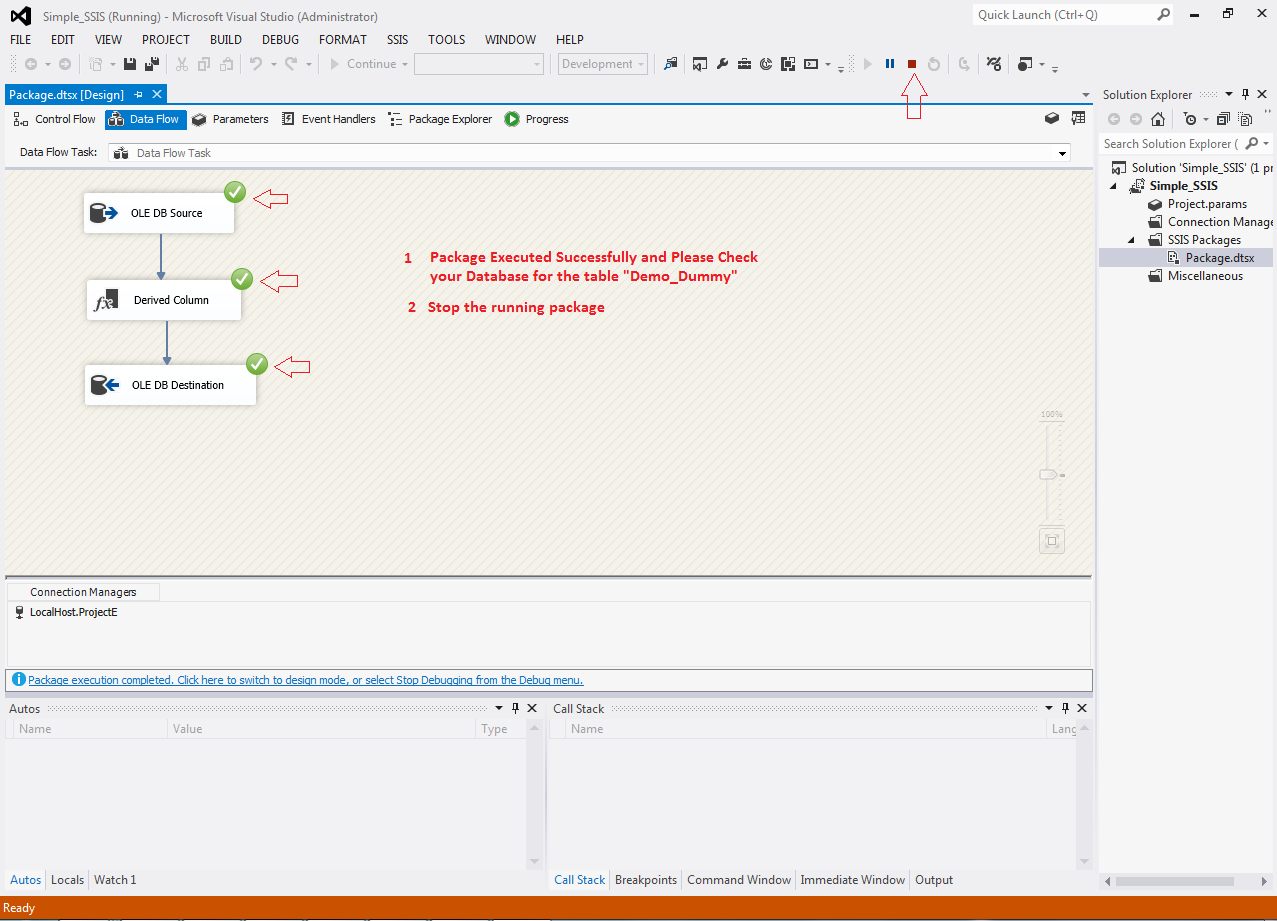The image size is (1277, 921).
Task: Click the Restart debugging icon
Action: pyautogui.click(x=934, y=64)
